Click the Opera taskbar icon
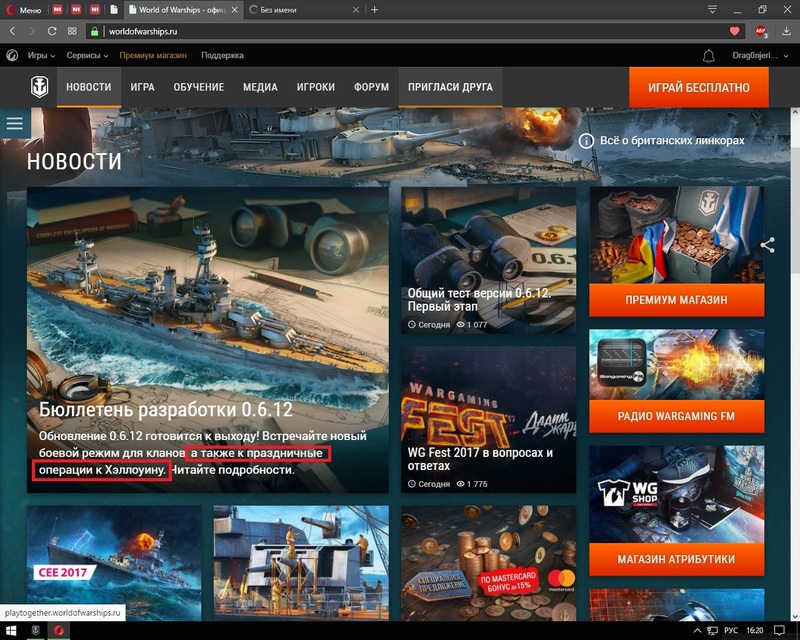 pos(59,631)
